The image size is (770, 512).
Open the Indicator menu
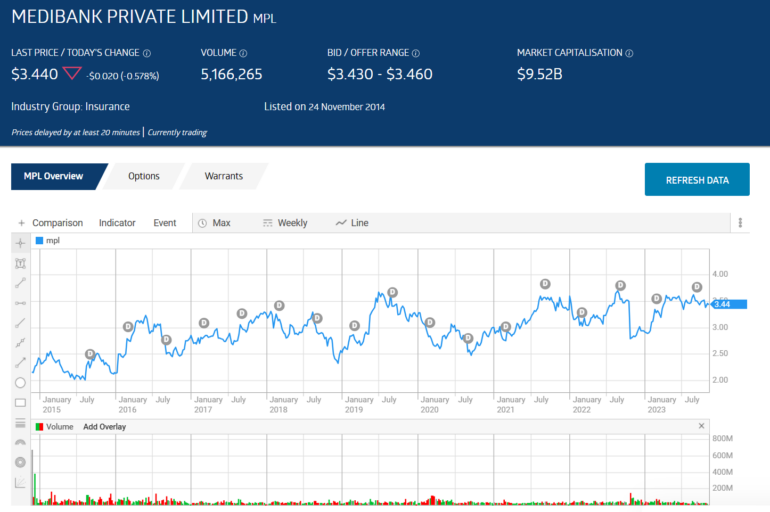coord(117,223)
